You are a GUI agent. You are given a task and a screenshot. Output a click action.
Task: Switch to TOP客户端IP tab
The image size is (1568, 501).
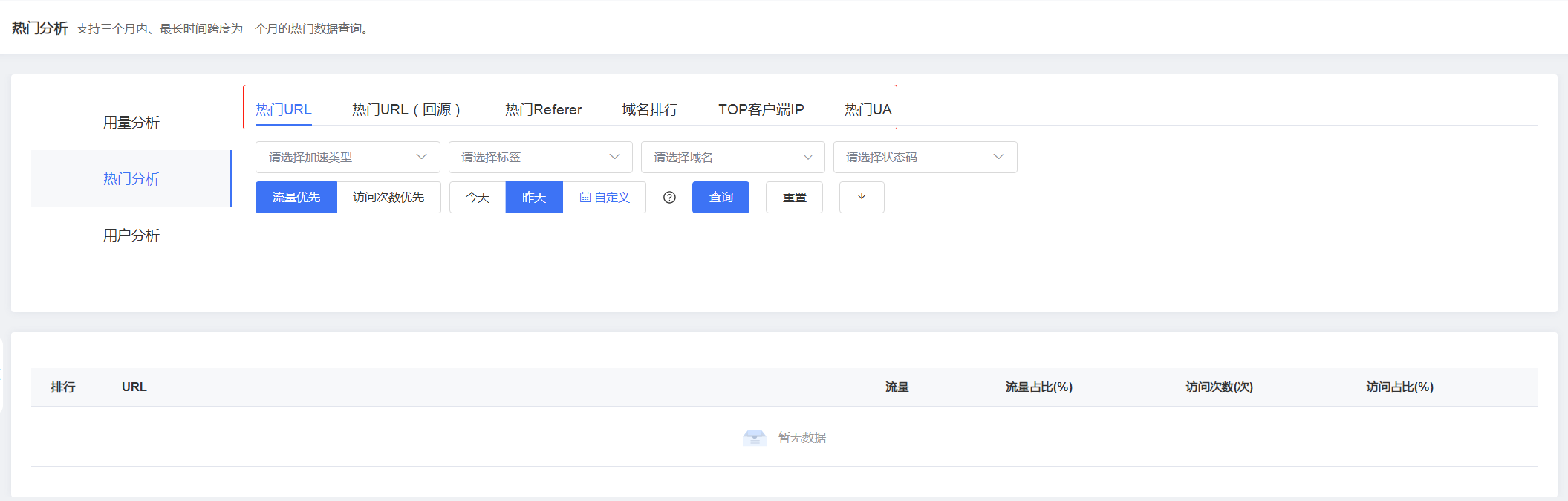pos(761,110)
